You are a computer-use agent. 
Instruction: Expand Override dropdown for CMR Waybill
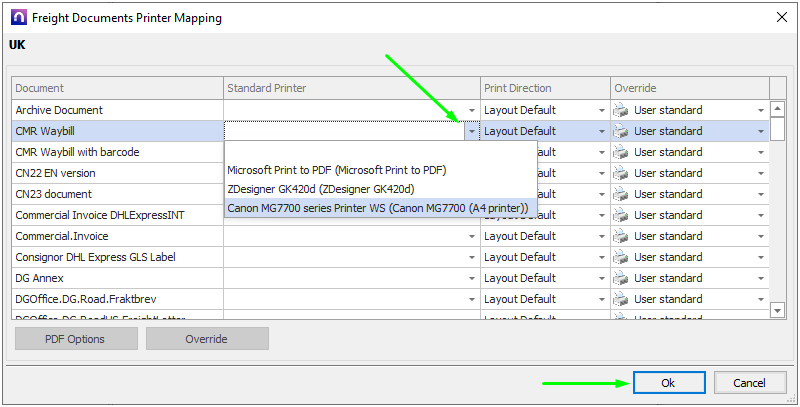point(760,131)
